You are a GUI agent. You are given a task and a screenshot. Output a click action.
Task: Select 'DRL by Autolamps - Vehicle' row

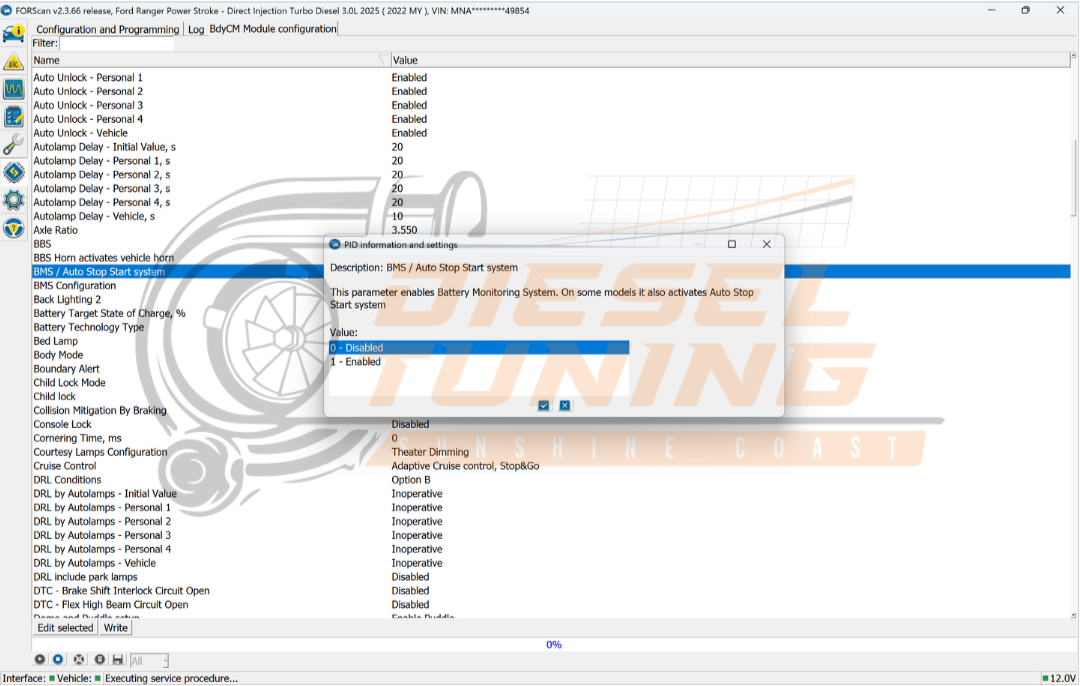tap(551, 563)
